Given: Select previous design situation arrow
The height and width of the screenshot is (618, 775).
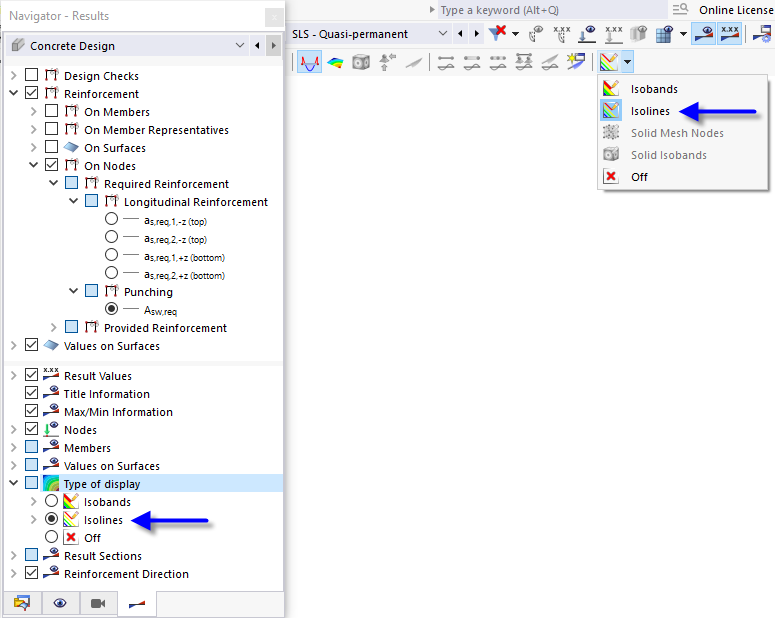Looking at the screenshot, I should click(x=460, y=34).
